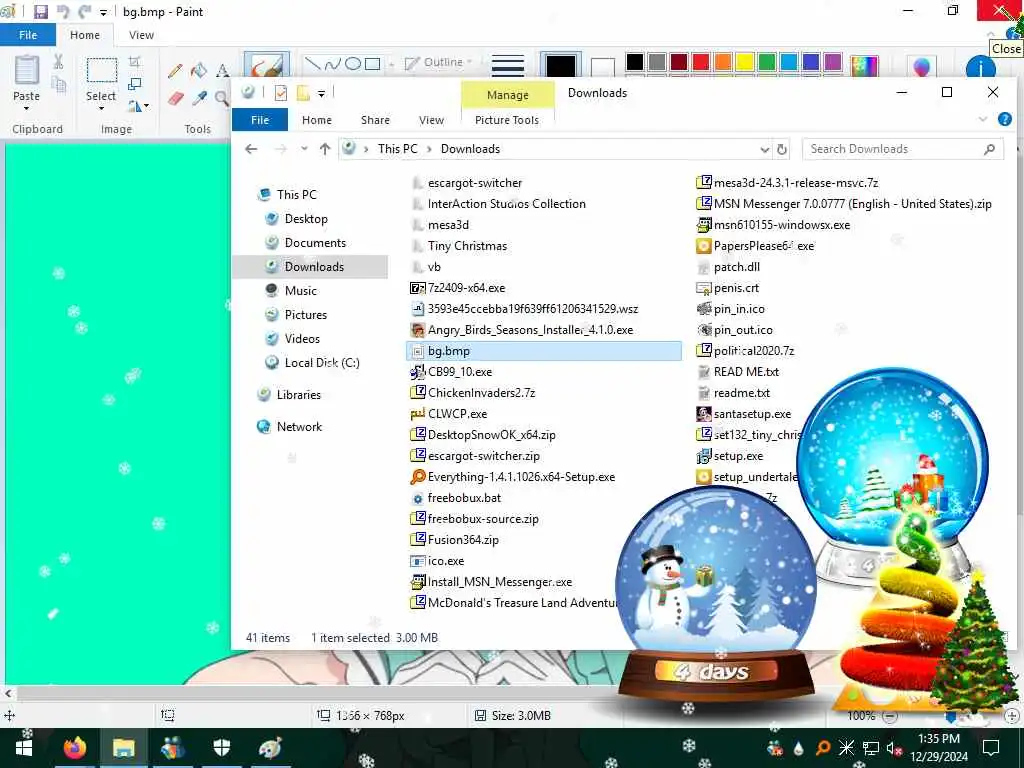Select the Oval shape in Paint shapes gallery
This screenshot has height=768, width=1024.
pos(353,63)
